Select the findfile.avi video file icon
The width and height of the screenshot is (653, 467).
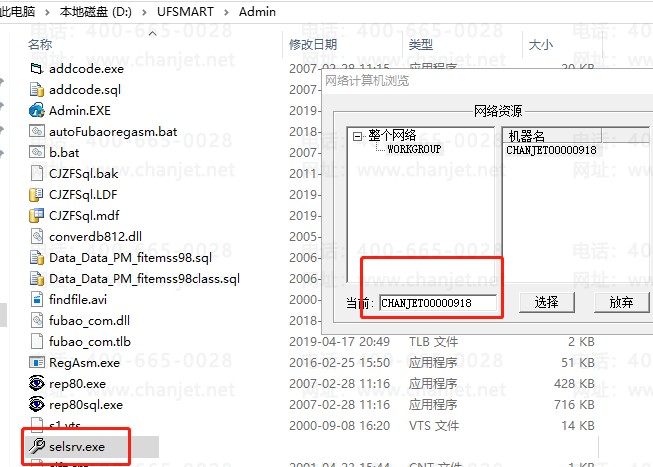(x=37, y=300)
